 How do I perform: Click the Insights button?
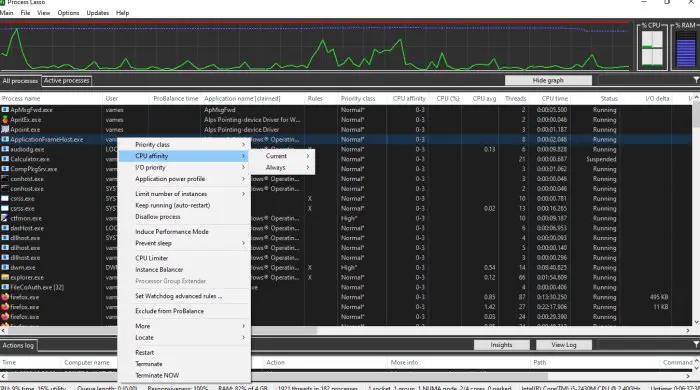pyautogui.click(x=501, y=345)
